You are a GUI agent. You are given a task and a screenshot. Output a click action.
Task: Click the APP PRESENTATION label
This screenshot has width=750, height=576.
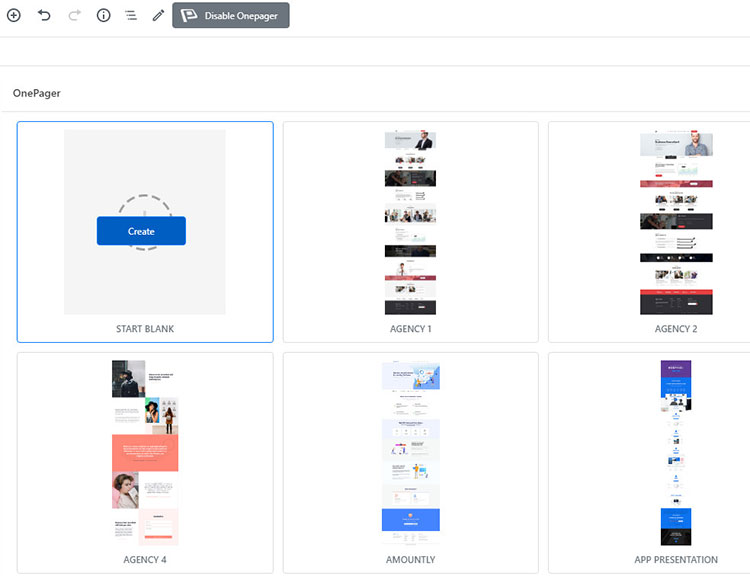(x=676, y=560)
